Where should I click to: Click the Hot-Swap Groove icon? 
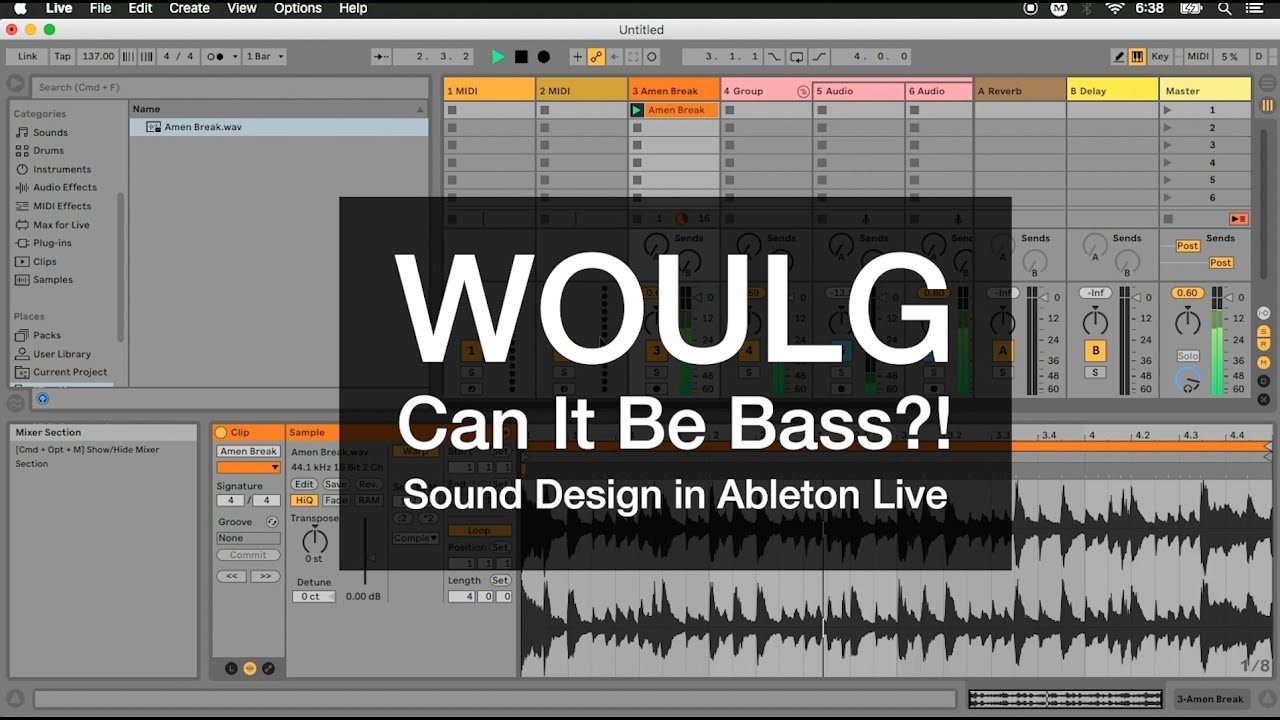coord(271,522)
